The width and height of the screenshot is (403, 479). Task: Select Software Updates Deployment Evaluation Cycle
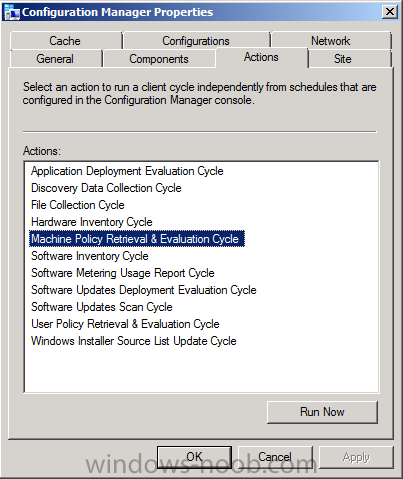[x=144, y=290]
